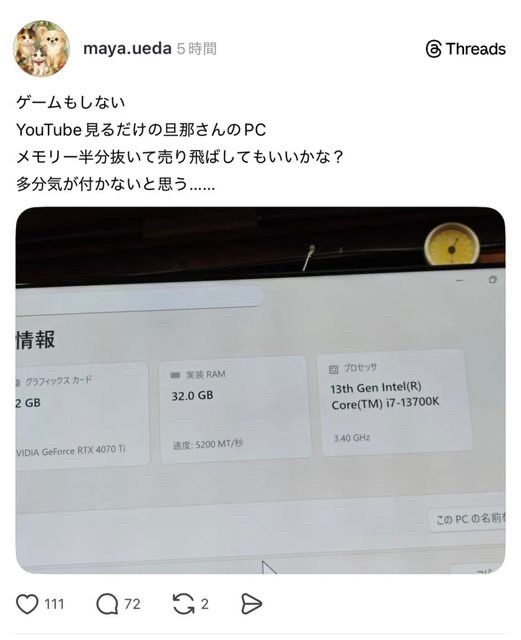Click the この PC の名前 button
The height and width of the screenshot is (640, 521).
click(x=467, y=519)
